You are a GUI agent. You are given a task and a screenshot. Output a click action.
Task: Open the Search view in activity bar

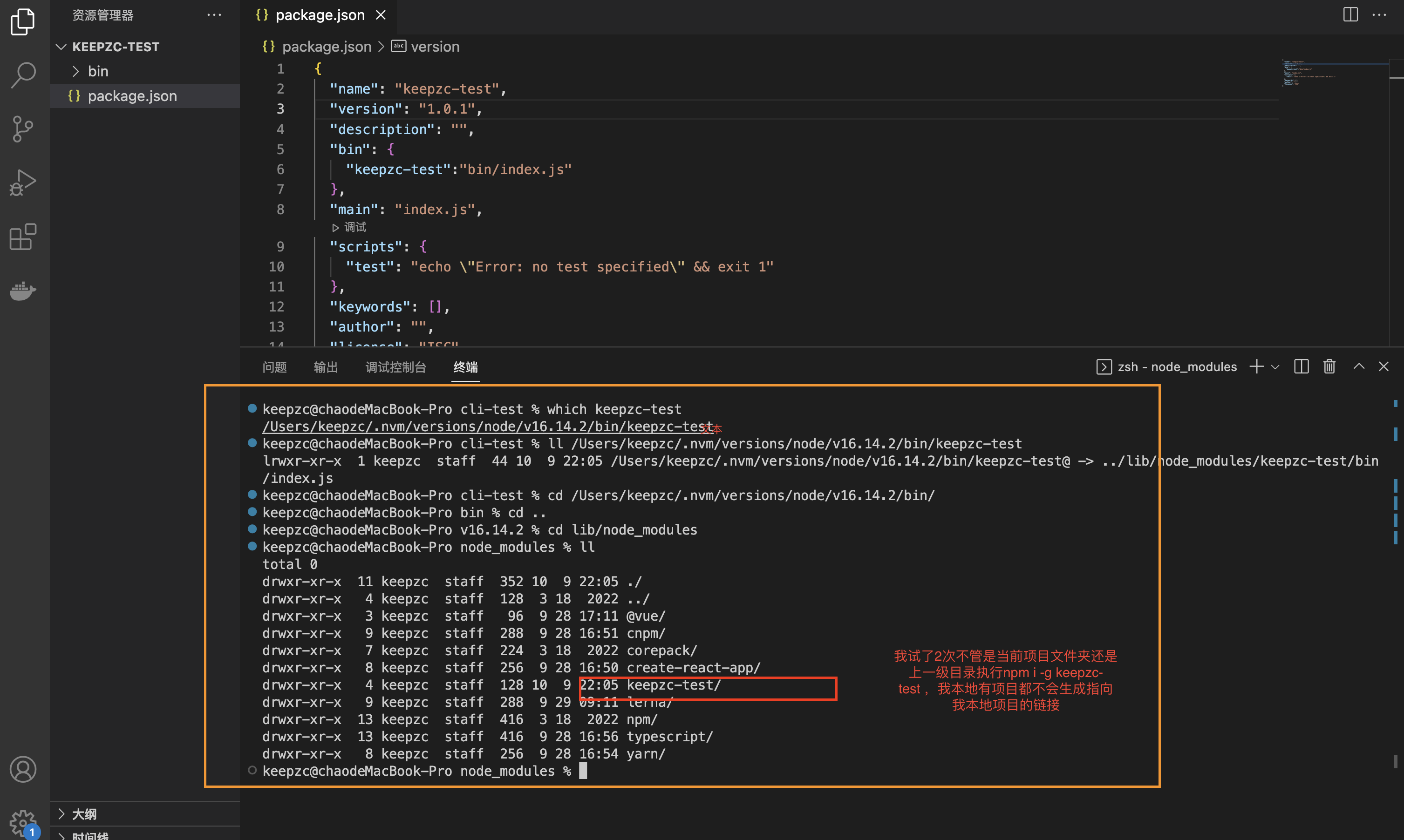click(23, 75)
